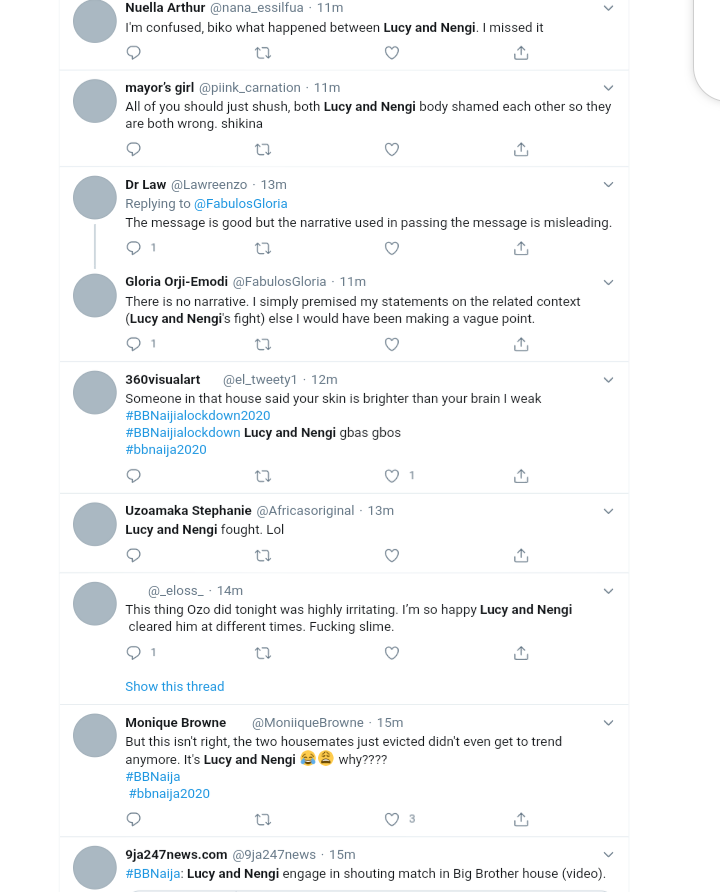The width and height of the screenshot is (720, 892).
Task: Click Show this thread link
Action: click(175, 687)
